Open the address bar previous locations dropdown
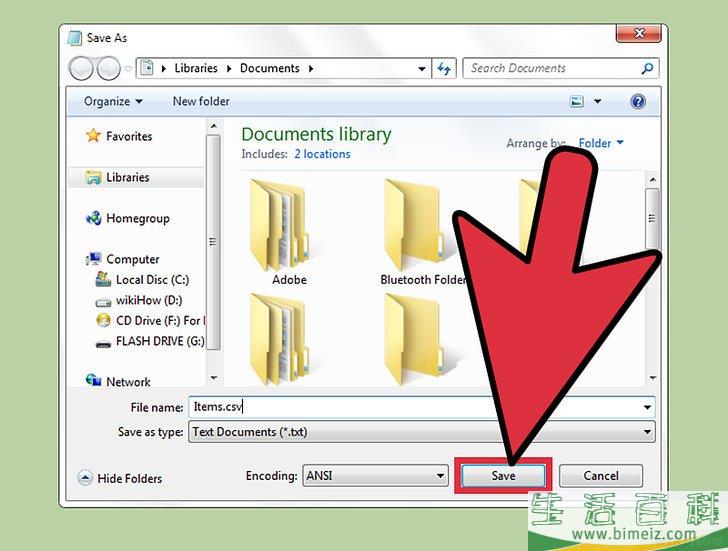Viewport: 728px width, 551px height. [422, 69]
